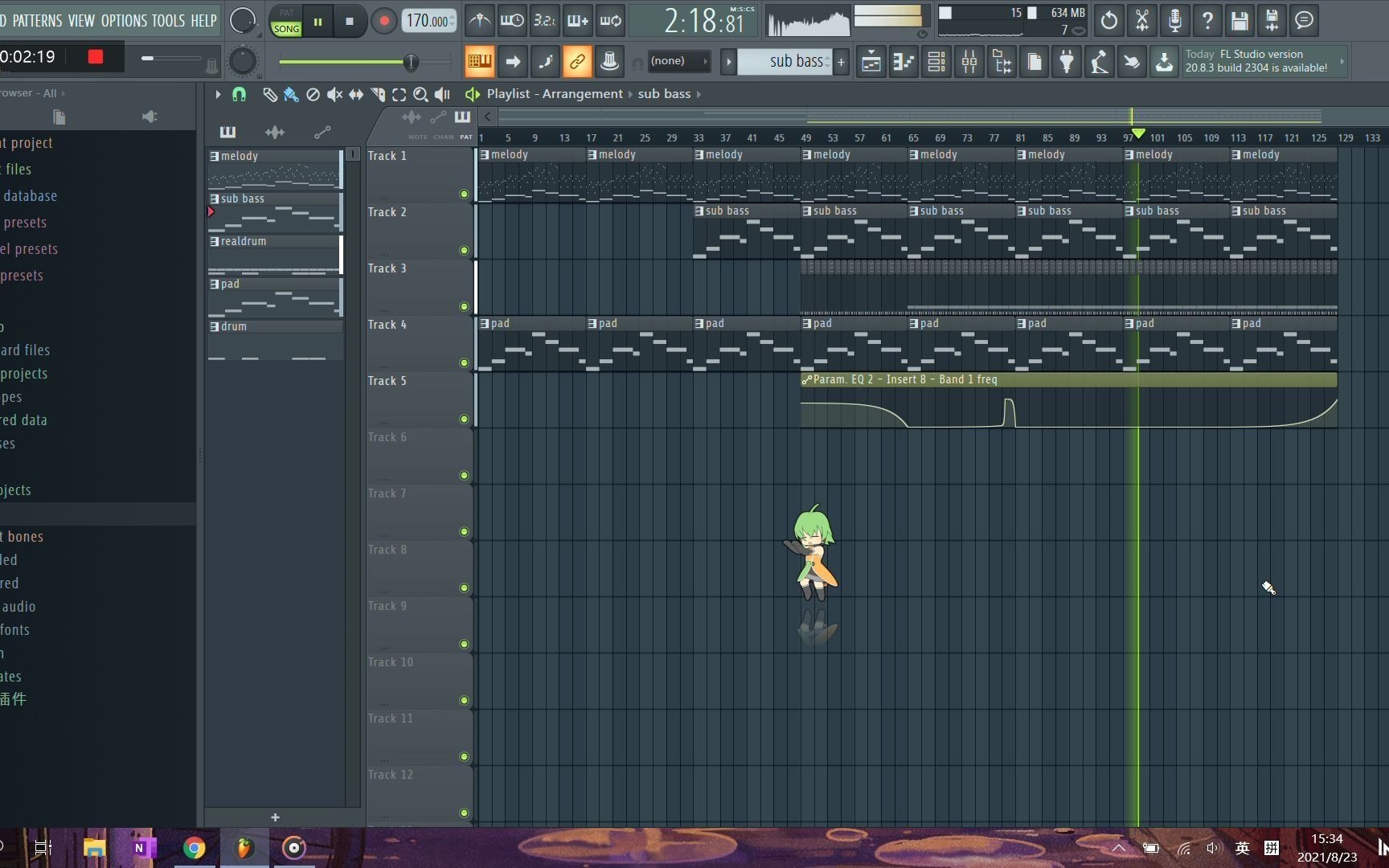Open the sub bass pattern selector
This screenshot has height=868, width=1389.
(x=785, y=61)
